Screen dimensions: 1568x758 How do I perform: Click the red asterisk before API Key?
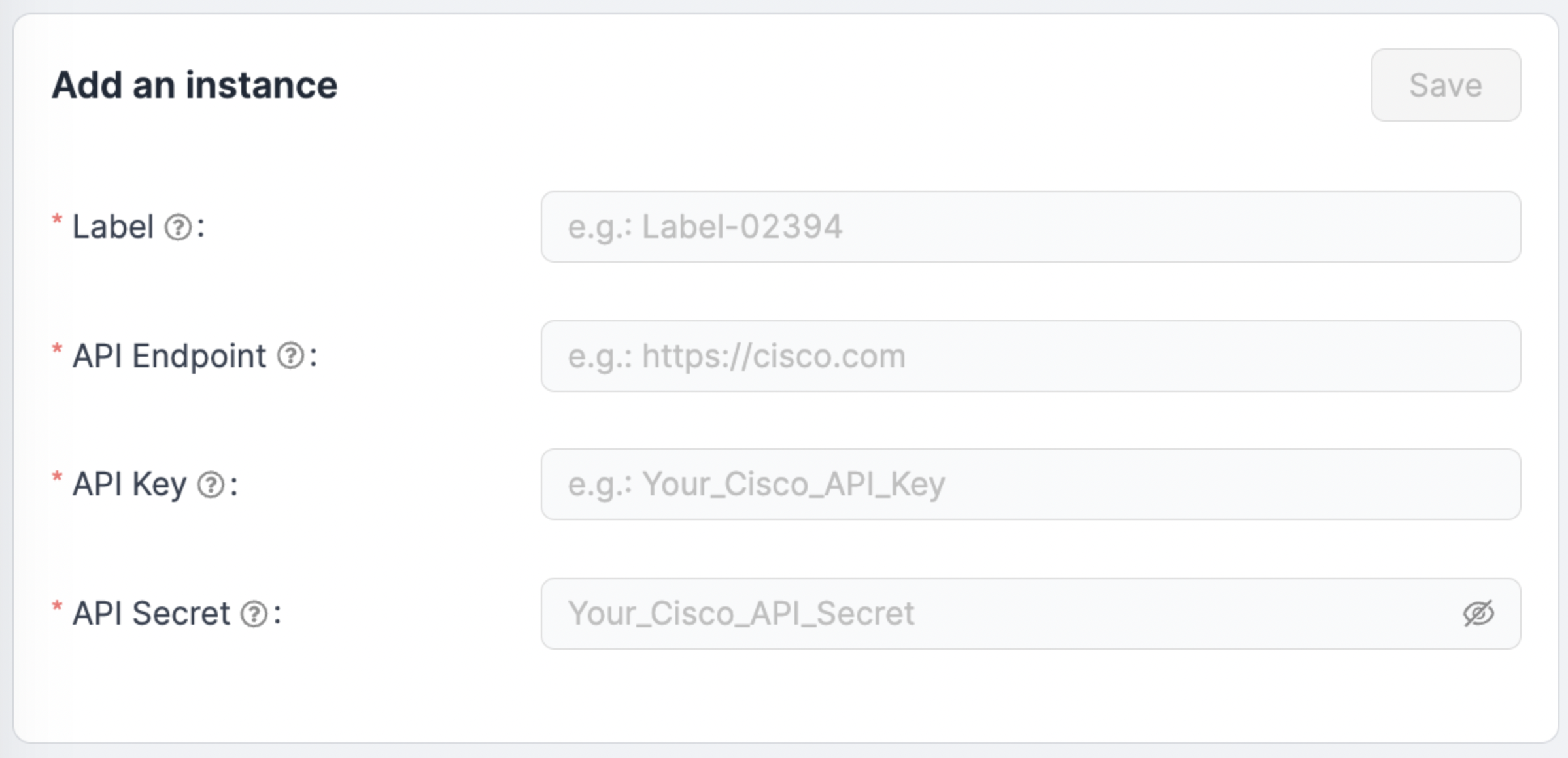57,478
